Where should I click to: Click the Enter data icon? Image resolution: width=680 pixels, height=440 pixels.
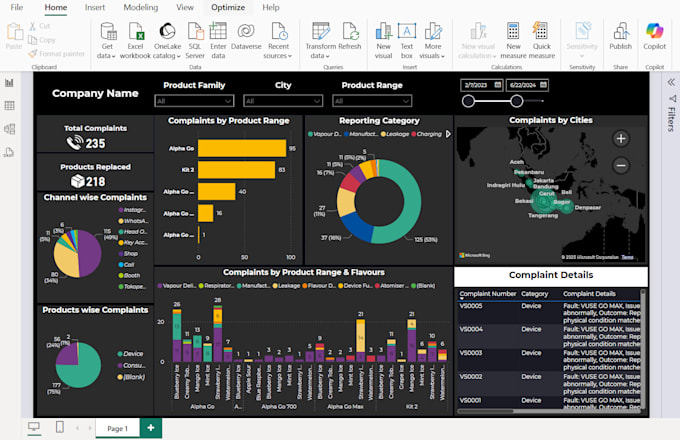tap(218, 32)
